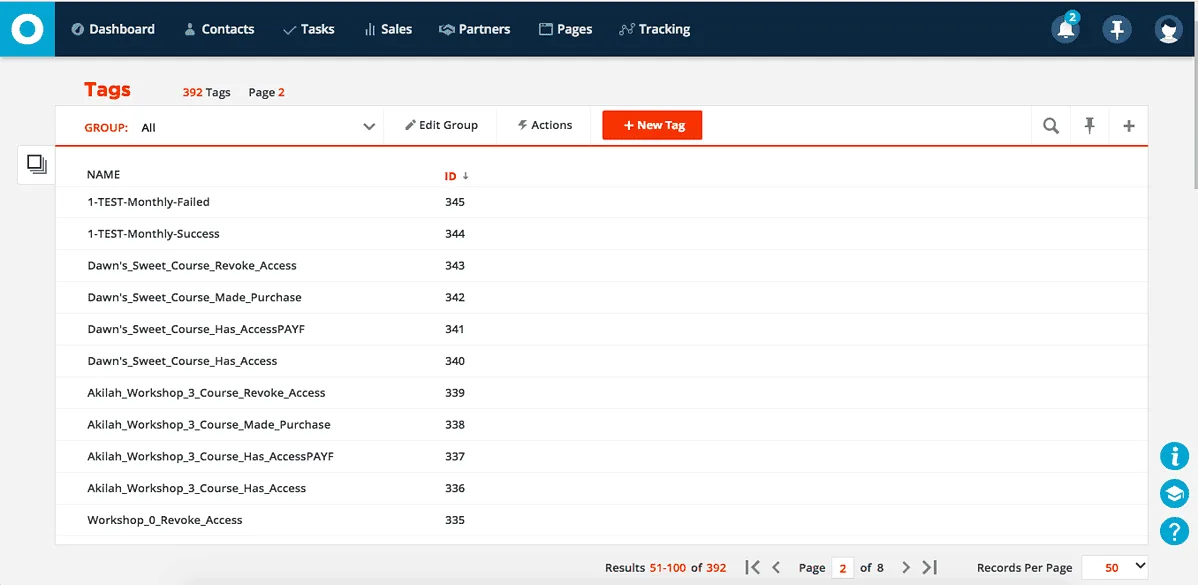Image resolution: width=1198 pixels, height=585 pixels.
Task: Navigate to the Contacts section
Action: [x=219, y=29]
